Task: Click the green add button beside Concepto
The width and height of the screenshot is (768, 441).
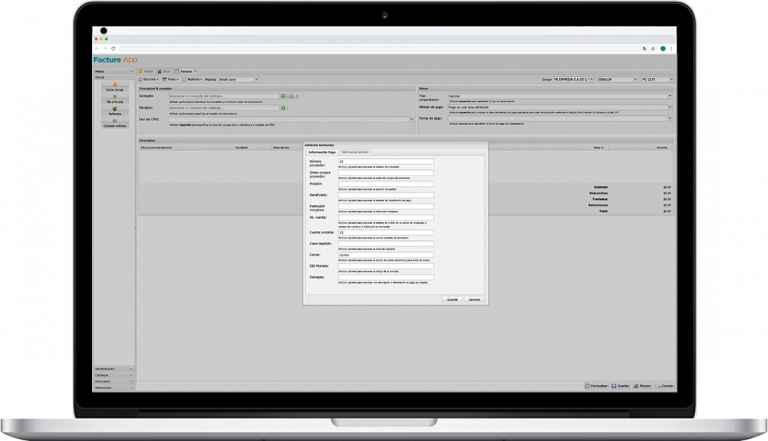Action: [x=284, y=96]
